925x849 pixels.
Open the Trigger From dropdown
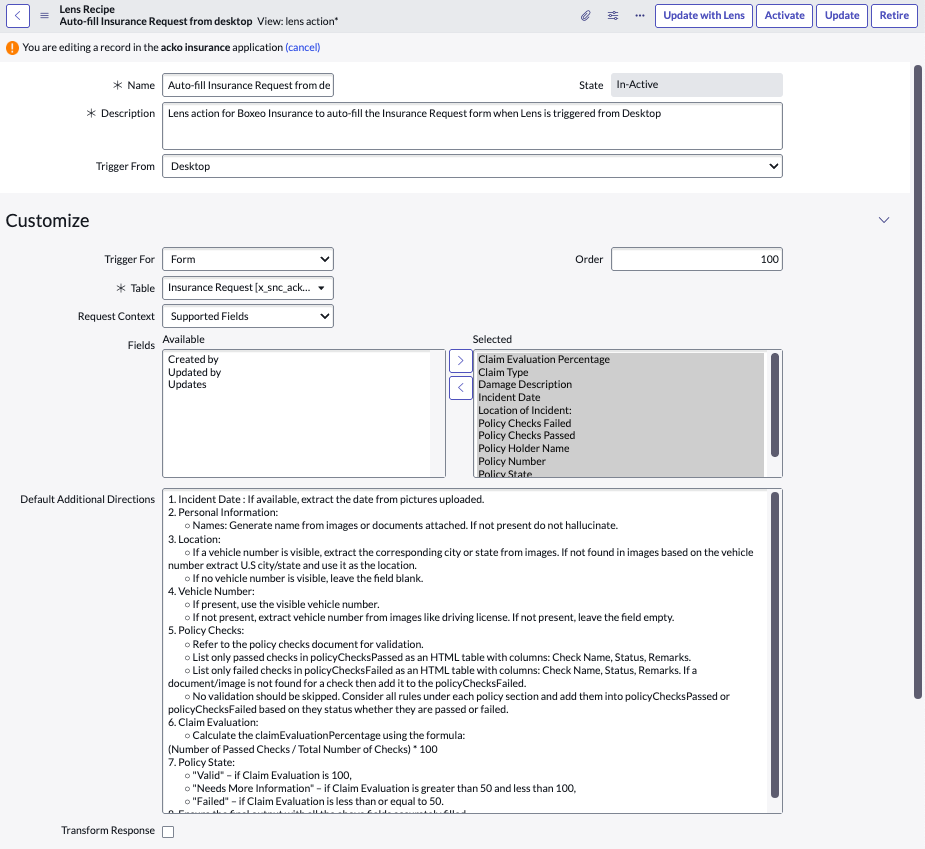[473, 166]
